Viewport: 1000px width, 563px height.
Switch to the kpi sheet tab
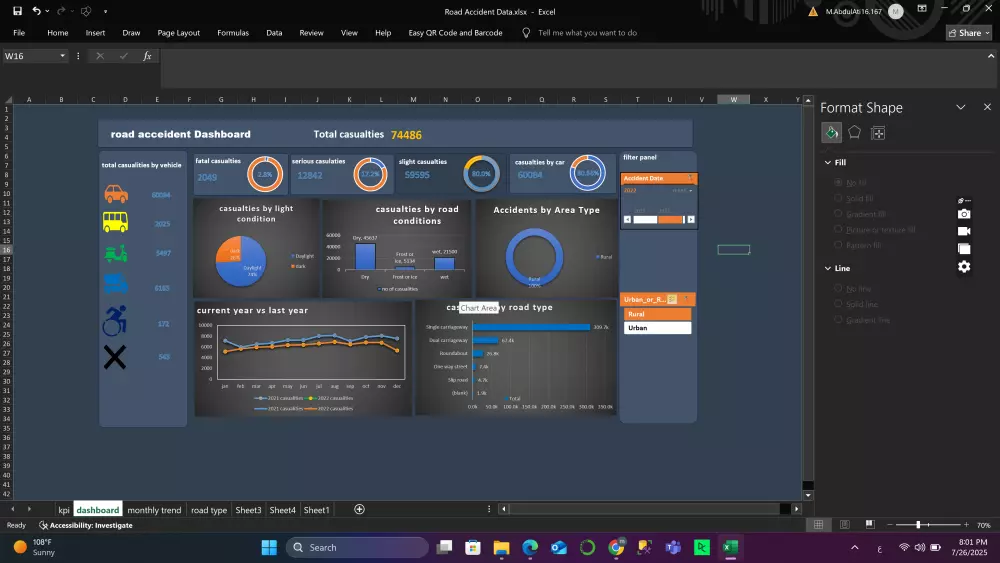click(64, 509)
